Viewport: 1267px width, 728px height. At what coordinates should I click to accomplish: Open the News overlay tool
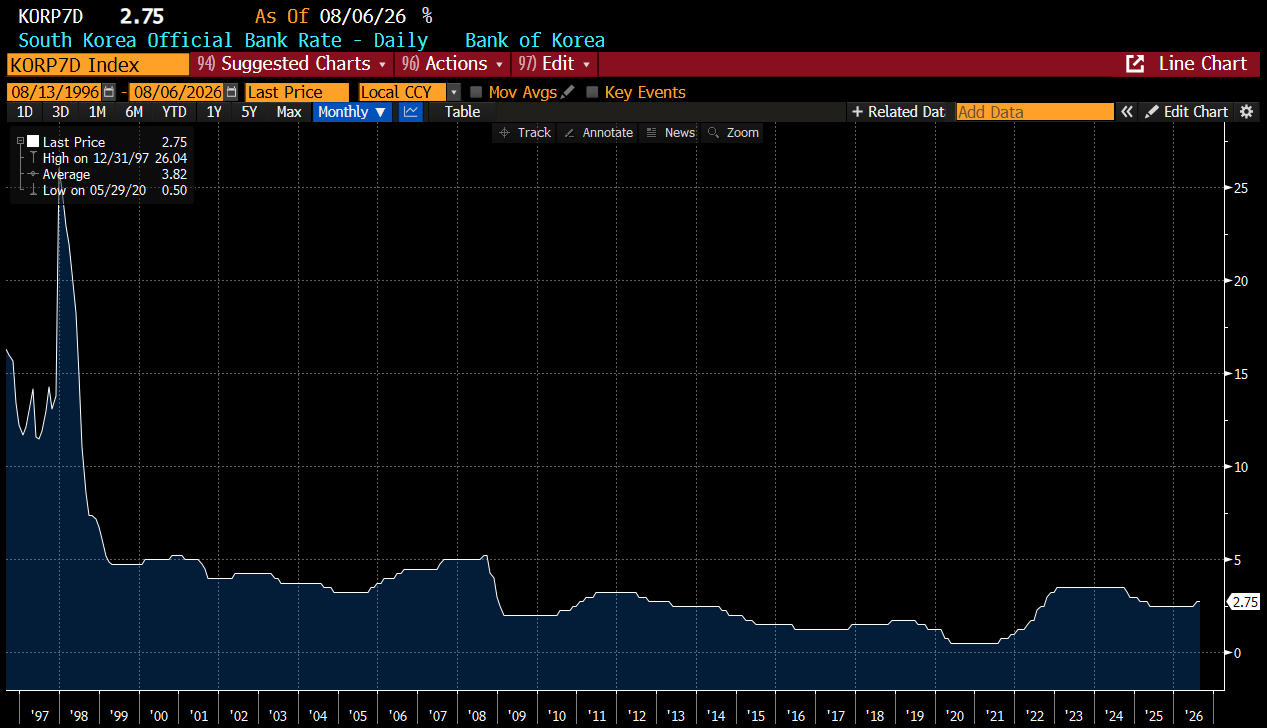coord(670,133)
